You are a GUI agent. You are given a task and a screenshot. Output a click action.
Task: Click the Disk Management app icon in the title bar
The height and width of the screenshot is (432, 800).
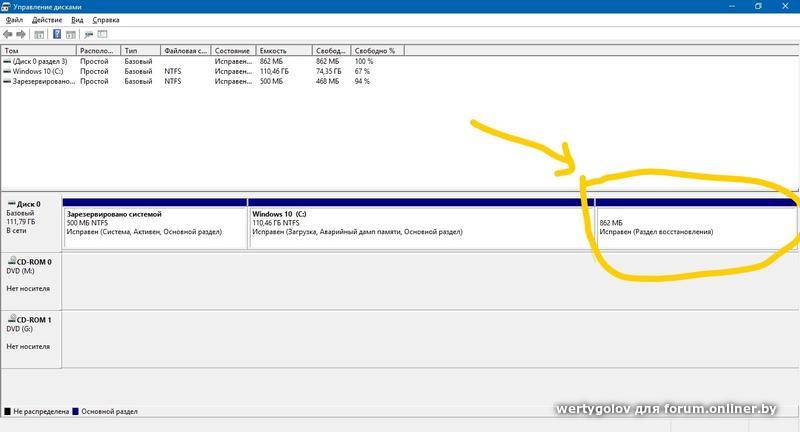pos(6,7)
